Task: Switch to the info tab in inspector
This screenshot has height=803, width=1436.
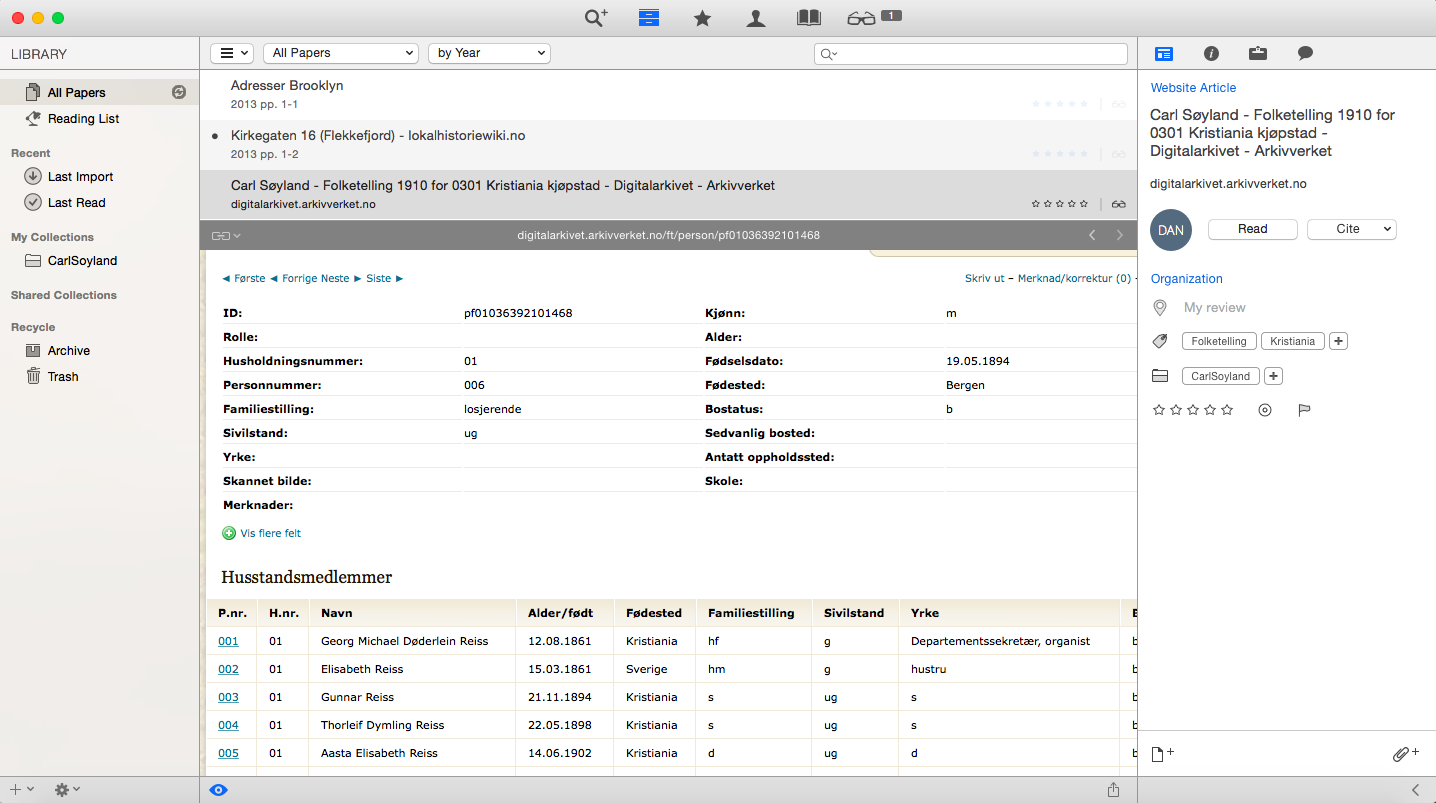Action: point(1211,53)
